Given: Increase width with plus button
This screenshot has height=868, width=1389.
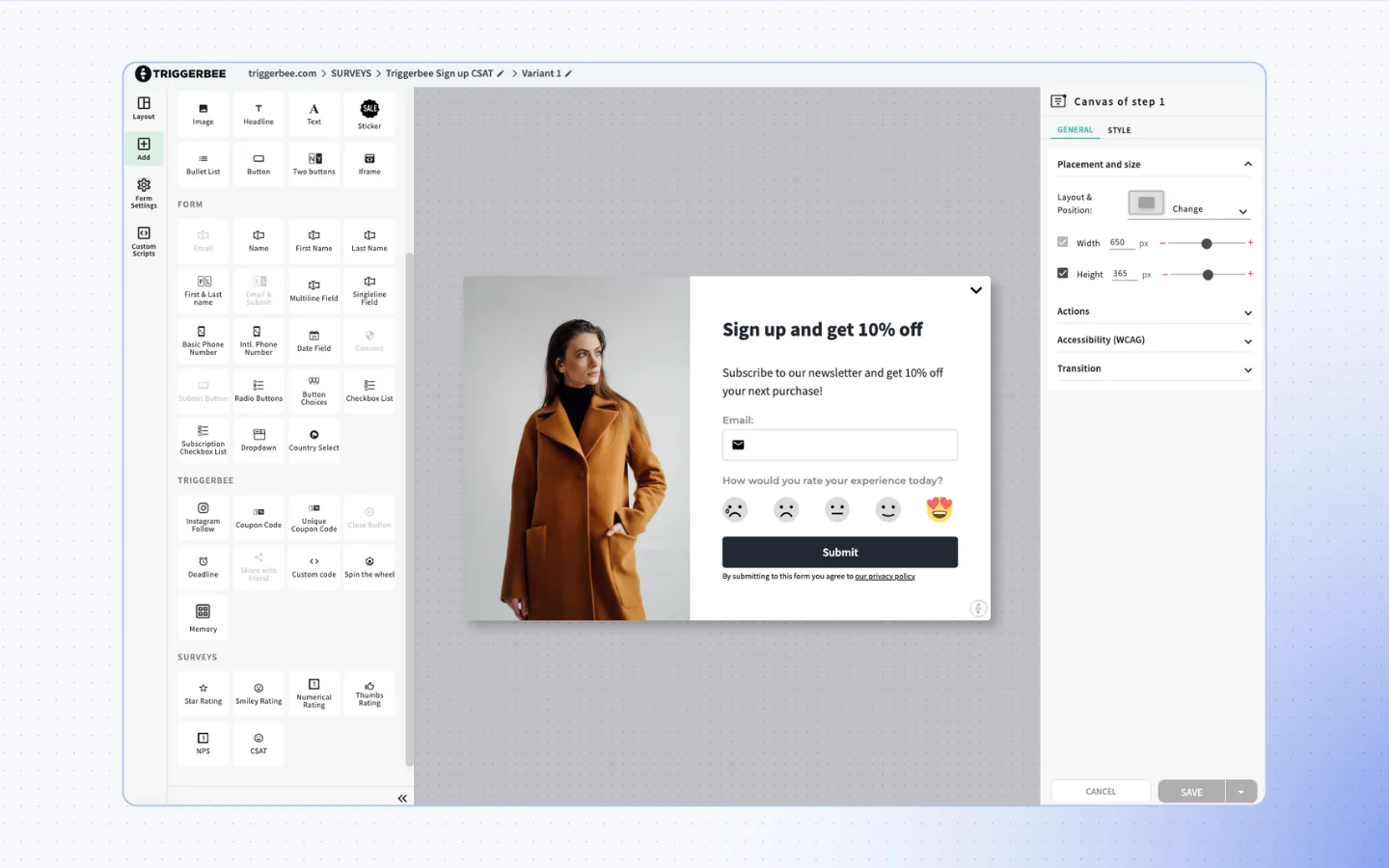Looking at the screenshot, I should coord(1250,243).
